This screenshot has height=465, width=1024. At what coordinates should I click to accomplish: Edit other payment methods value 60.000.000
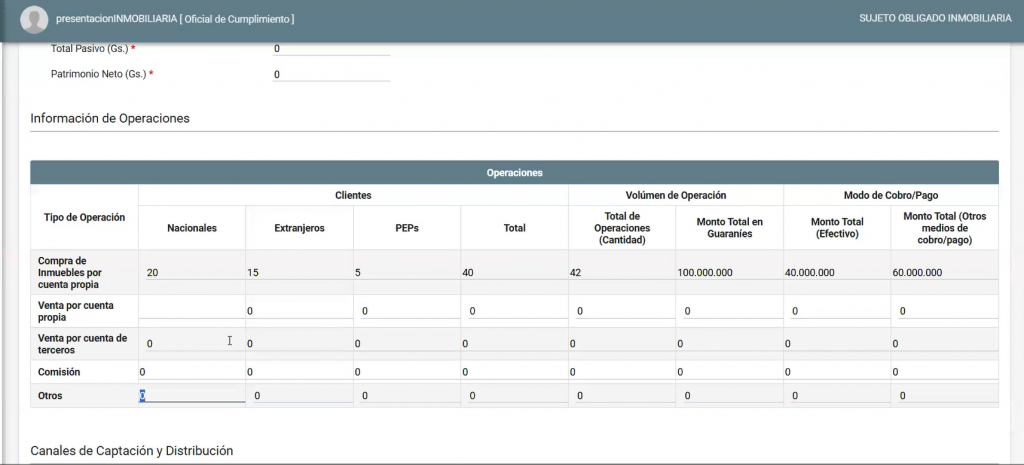(943, 273)
